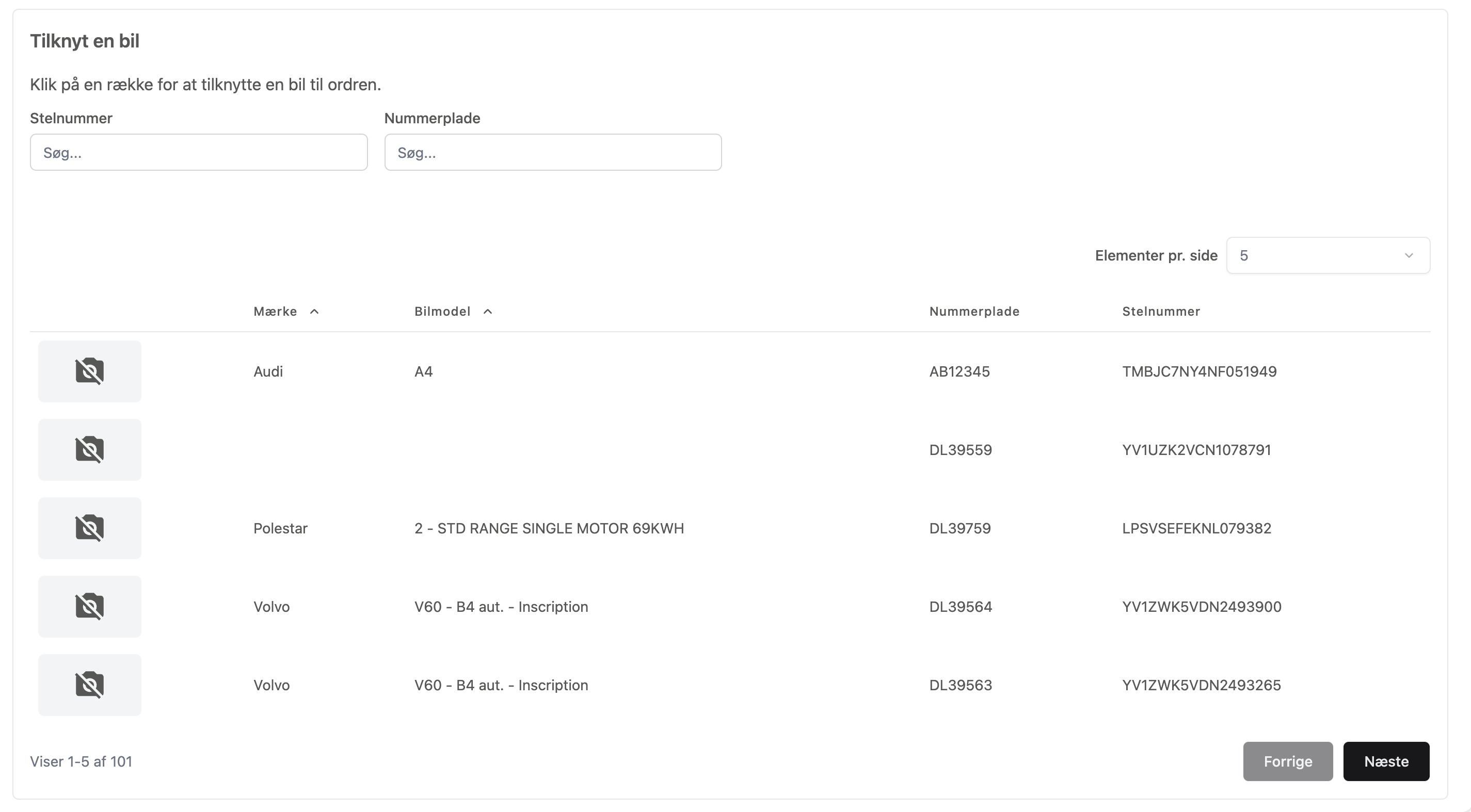Click the chevron in the items-per-page selector
This screenshot has height=812, width=1471.
click(1409, 256)
